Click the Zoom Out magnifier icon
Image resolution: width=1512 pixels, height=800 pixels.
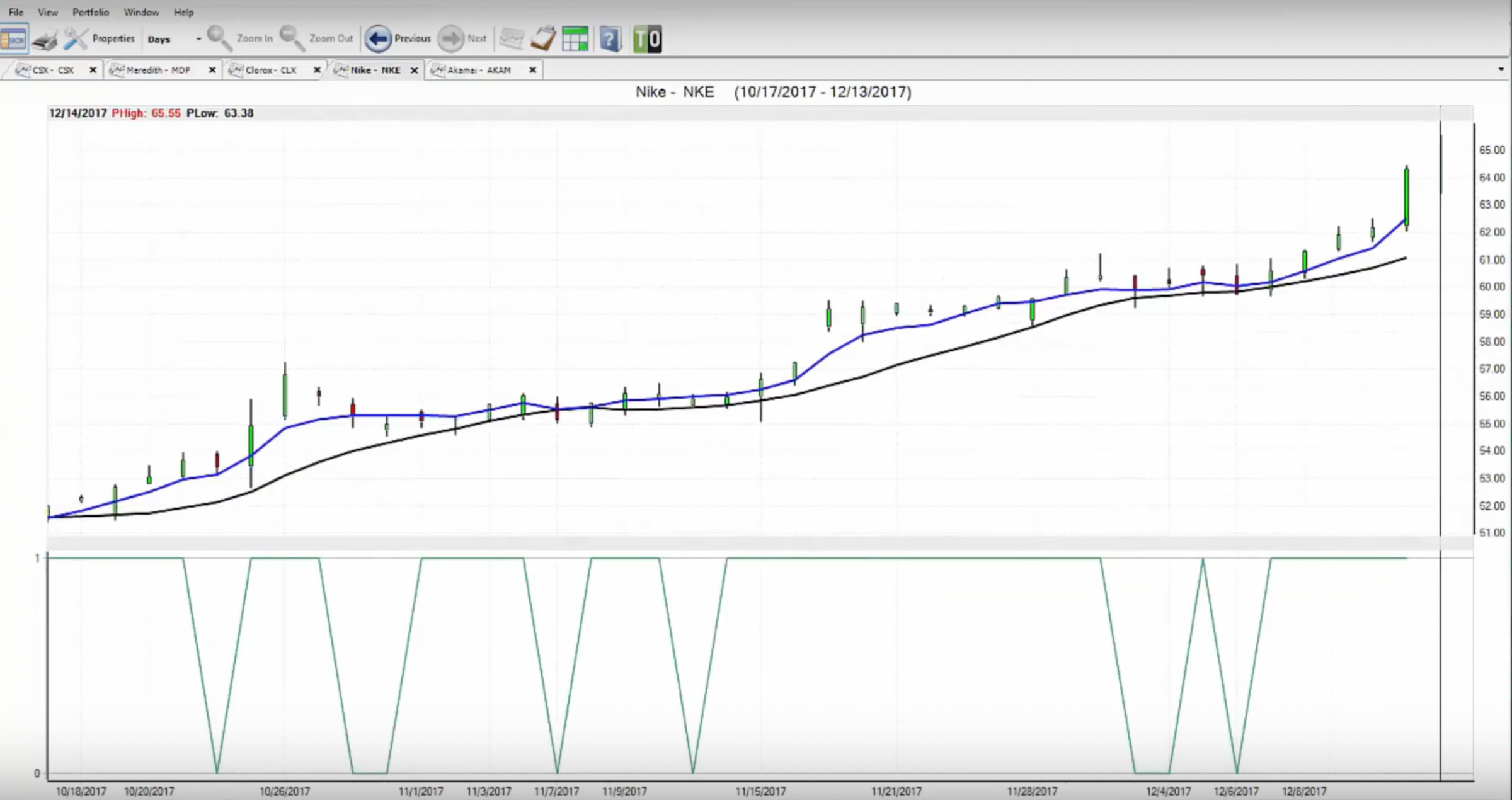point(292,38)
